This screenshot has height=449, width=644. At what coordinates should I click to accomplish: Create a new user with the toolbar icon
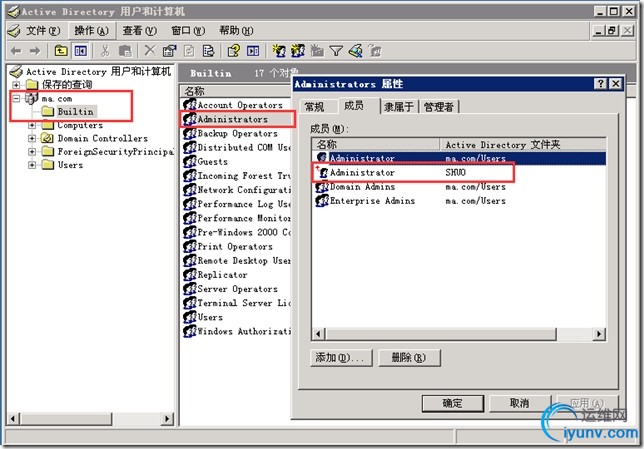(279, 51)
